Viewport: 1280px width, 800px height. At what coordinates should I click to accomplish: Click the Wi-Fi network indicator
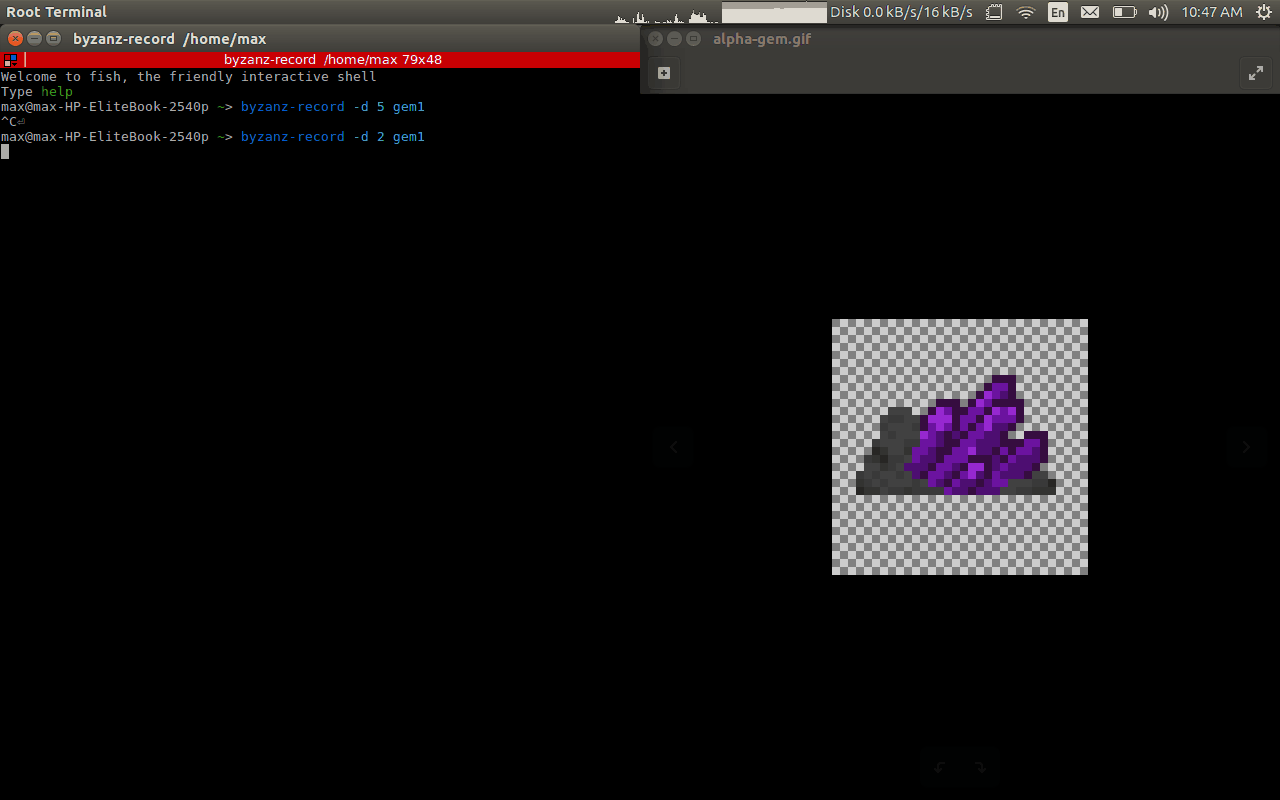coord(1027,12)
